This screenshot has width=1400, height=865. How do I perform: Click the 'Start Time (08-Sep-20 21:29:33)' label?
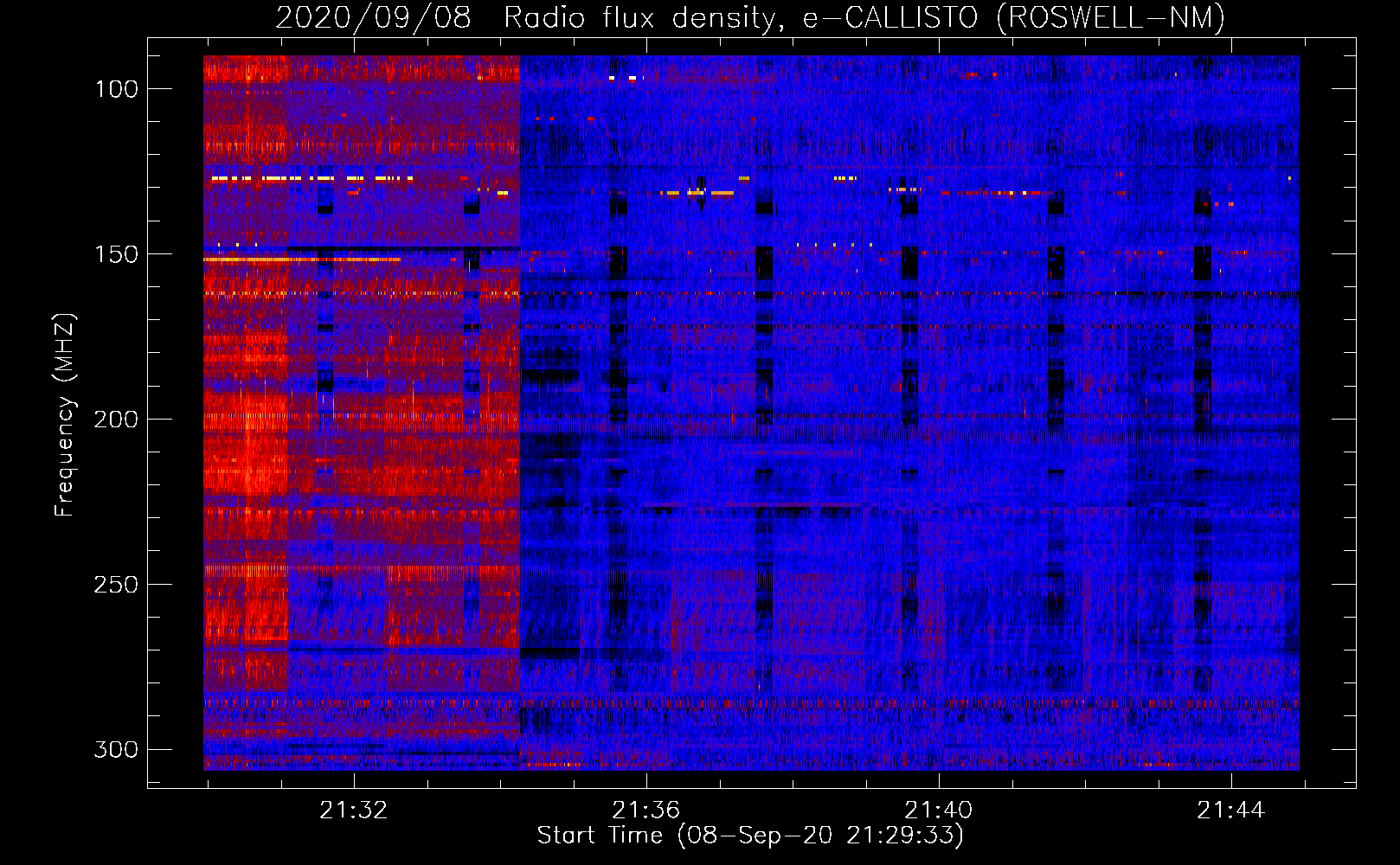pos(750,836)
